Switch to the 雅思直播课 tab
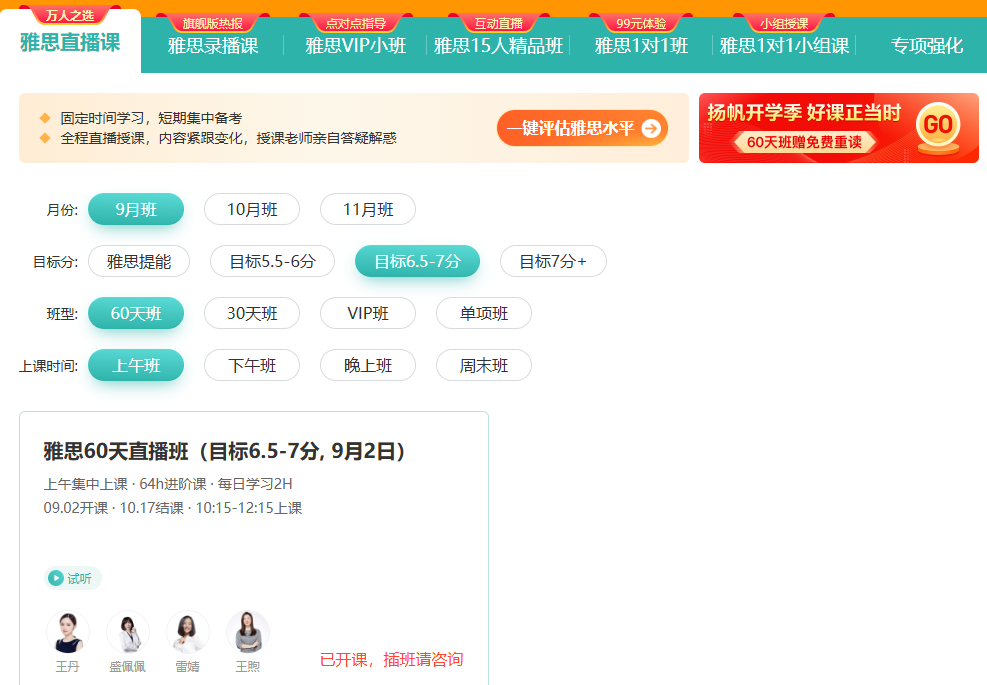 tap(70, 42)
